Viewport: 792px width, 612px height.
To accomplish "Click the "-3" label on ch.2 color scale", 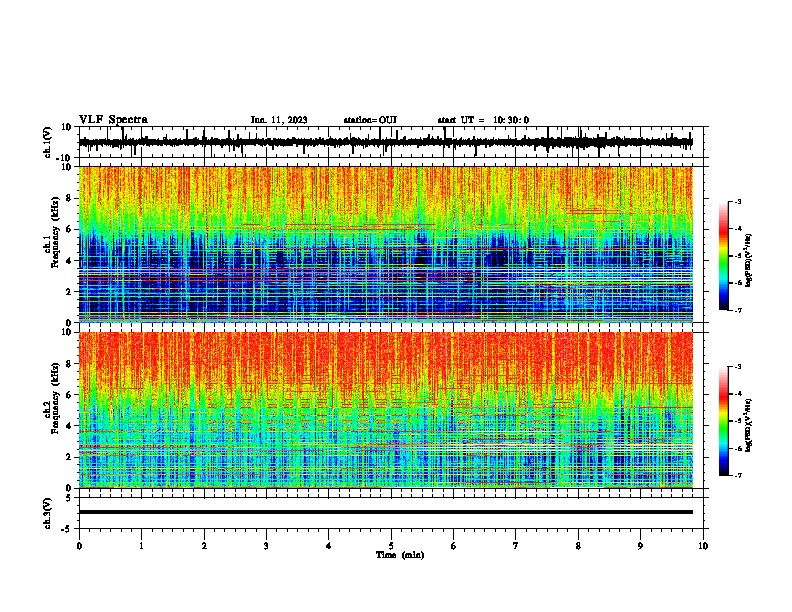I will [738, 367].
